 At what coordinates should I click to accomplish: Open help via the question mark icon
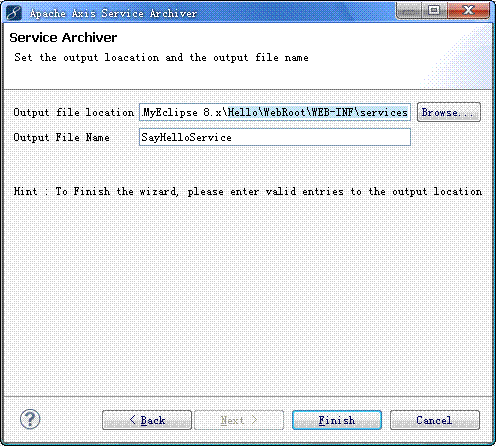30,419
